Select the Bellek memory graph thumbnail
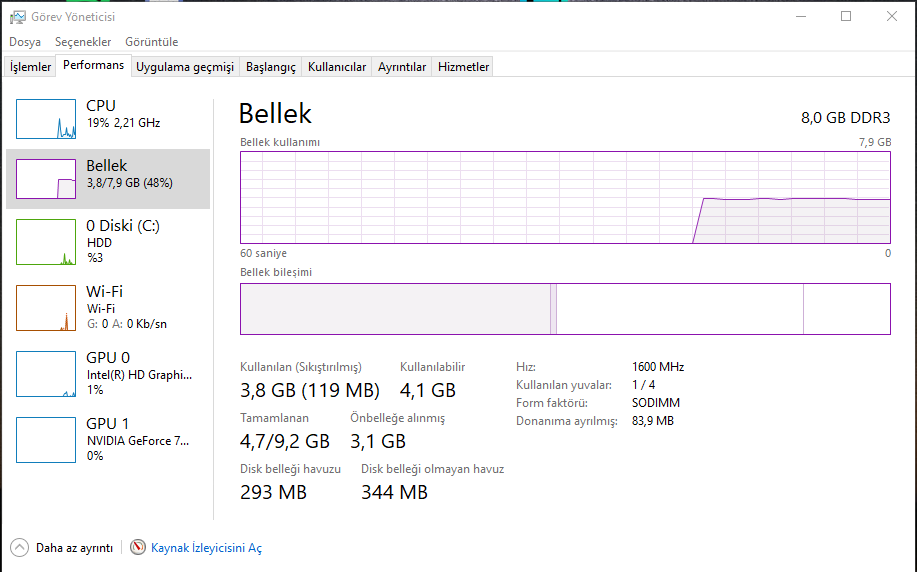 [x=46, y=179]
